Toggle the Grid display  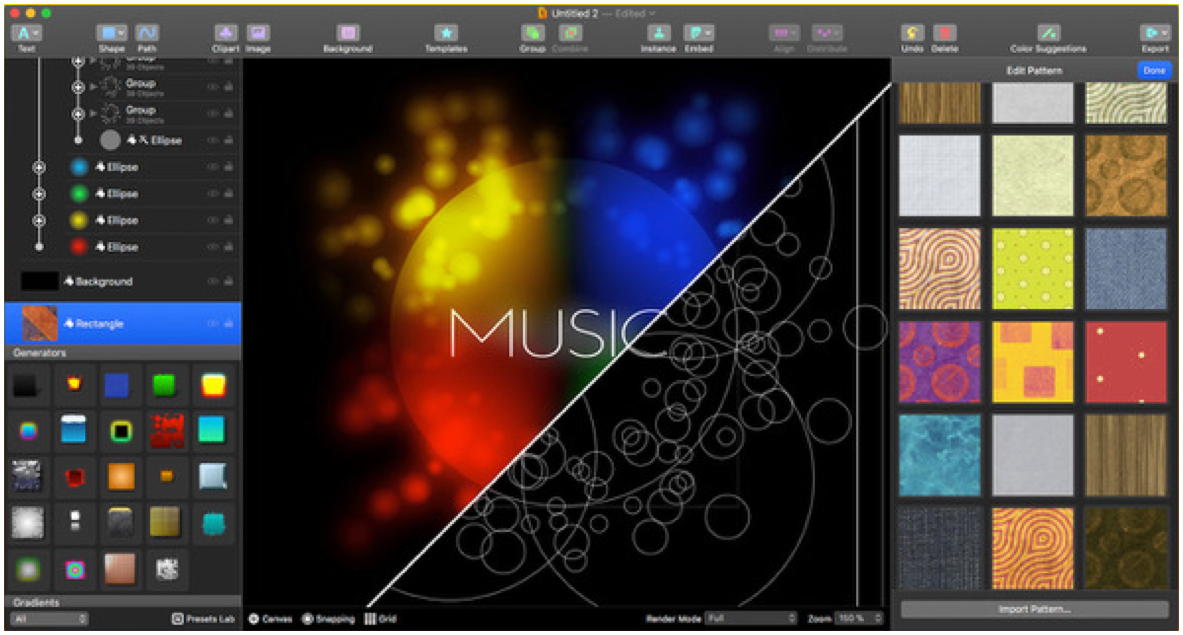point(380,619)
